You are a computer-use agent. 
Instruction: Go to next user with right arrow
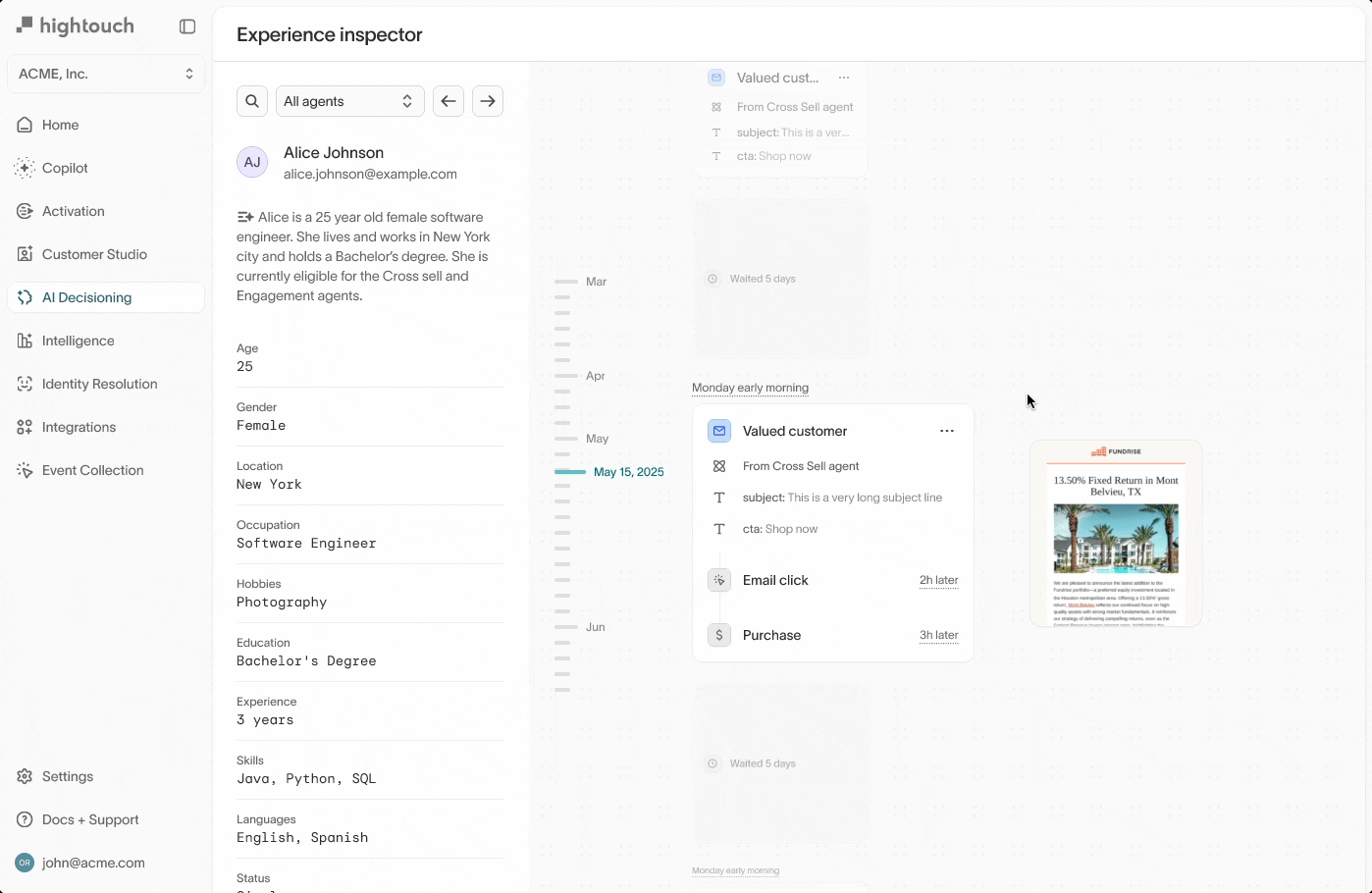point(488,101)
